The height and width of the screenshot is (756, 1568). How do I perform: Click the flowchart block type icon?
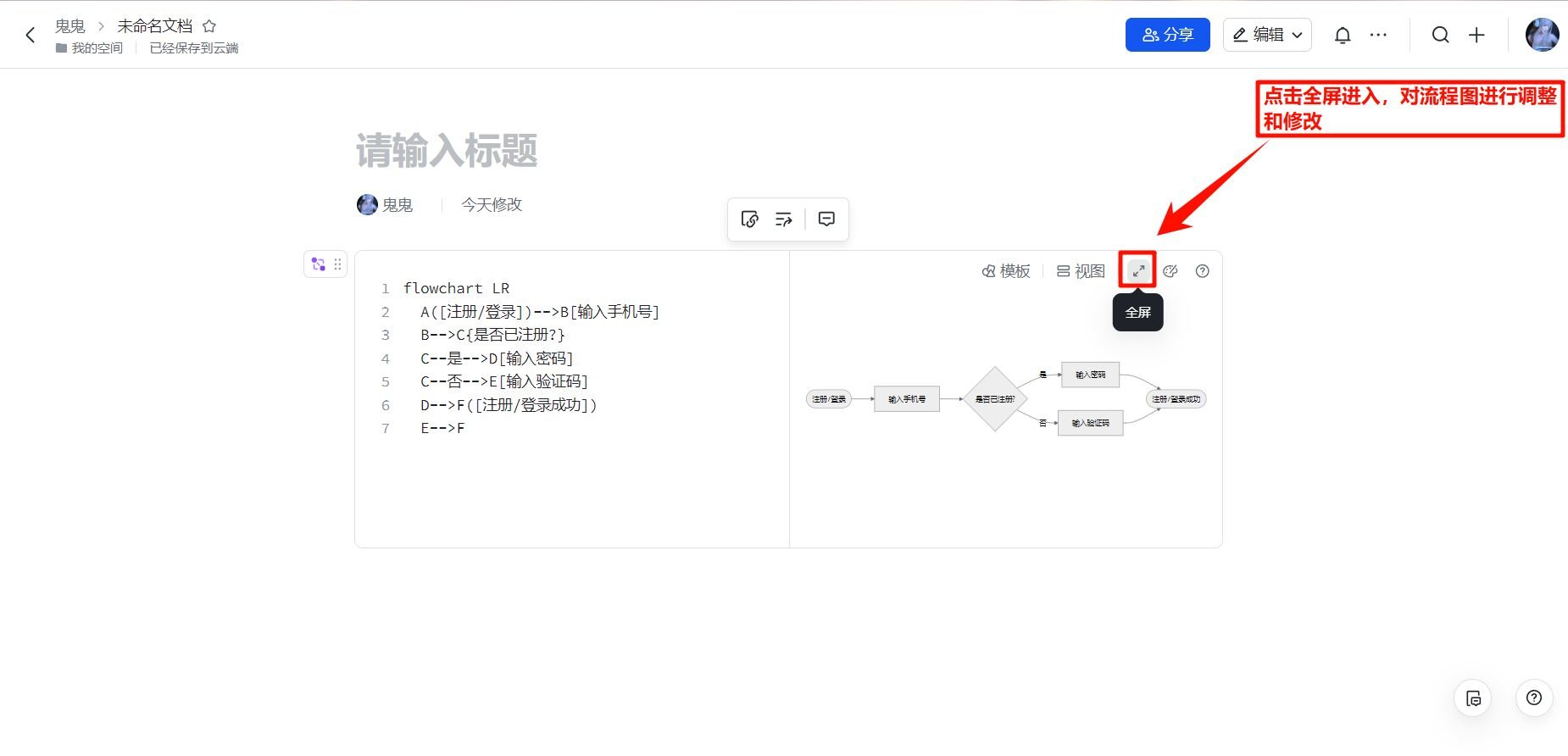[x=319, y=264]
